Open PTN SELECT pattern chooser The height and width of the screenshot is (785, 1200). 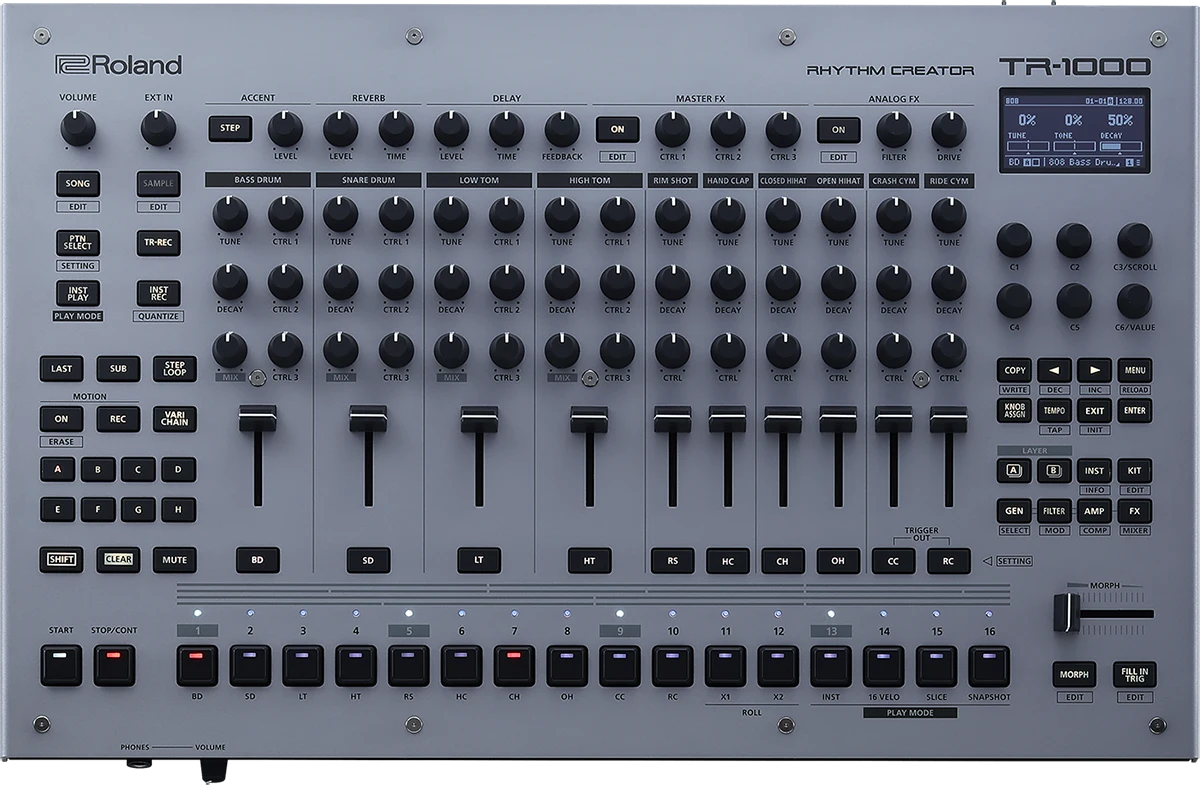[77, 243]
